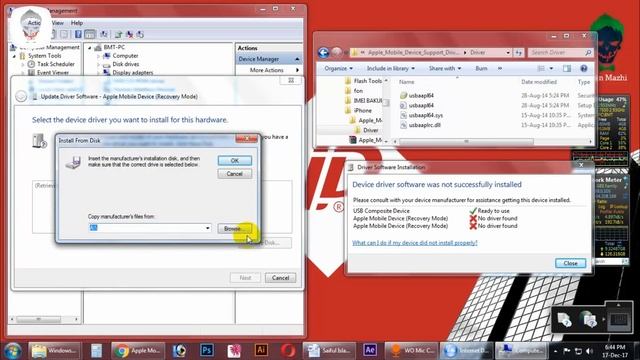Viewport: 640px width, 360px height.
Task: Click OK in Install From Disk dialog
Action: pos(234,160)
